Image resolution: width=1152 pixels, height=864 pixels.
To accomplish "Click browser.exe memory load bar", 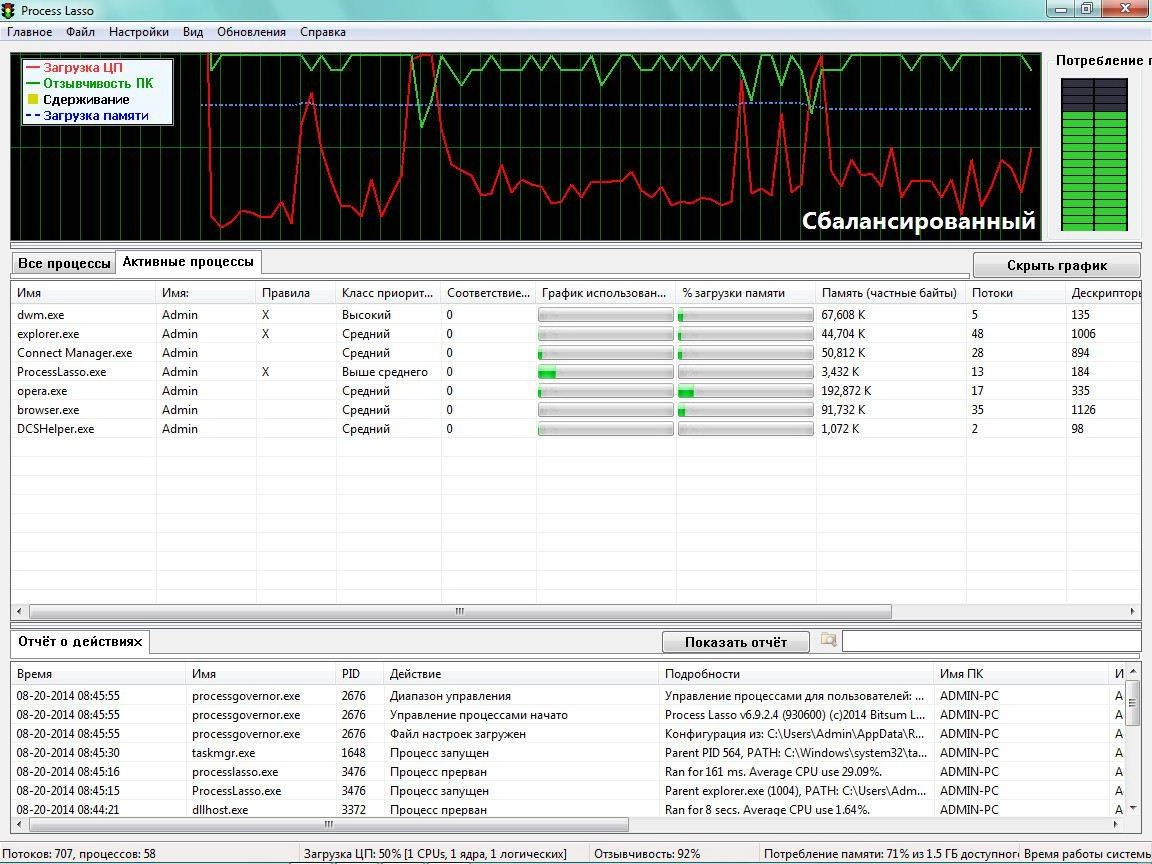I will pyautogui.click(x=746, y=410).
